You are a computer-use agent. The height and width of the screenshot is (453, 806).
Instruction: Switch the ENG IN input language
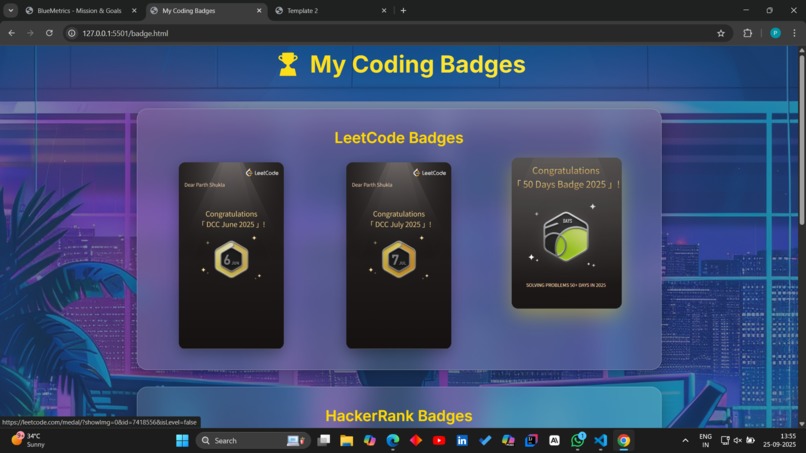coord(705,441)
